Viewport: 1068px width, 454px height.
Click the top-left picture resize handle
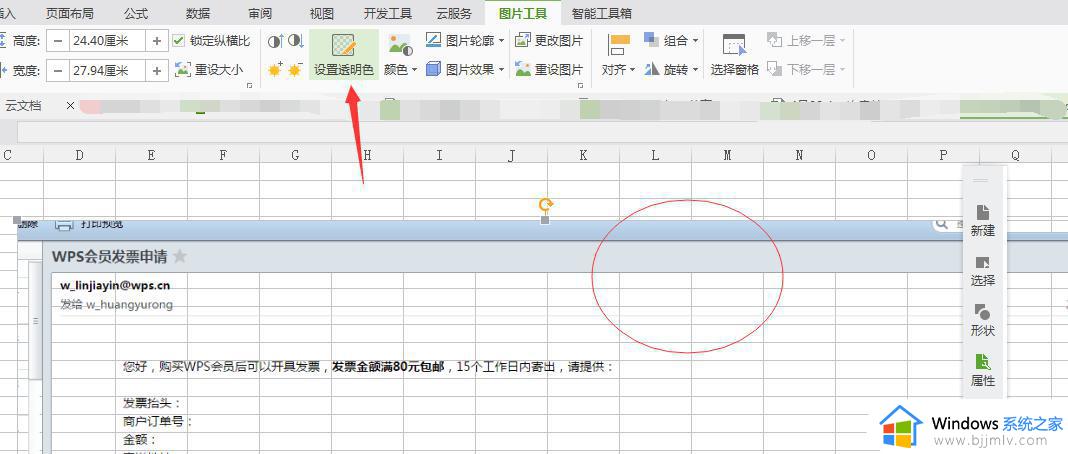point(18,219)
